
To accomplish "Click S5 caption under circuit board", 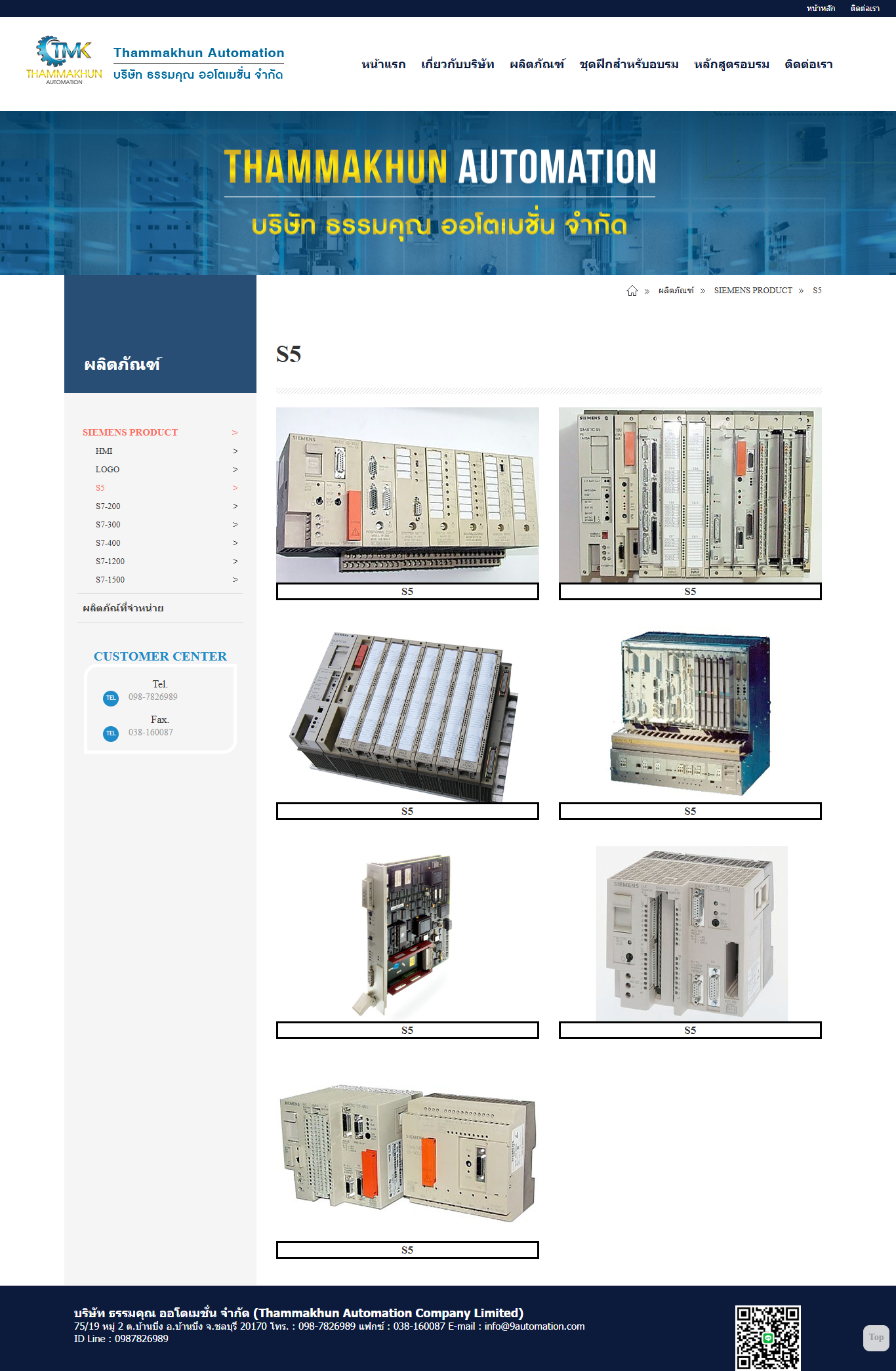I will click(407, 1031).
